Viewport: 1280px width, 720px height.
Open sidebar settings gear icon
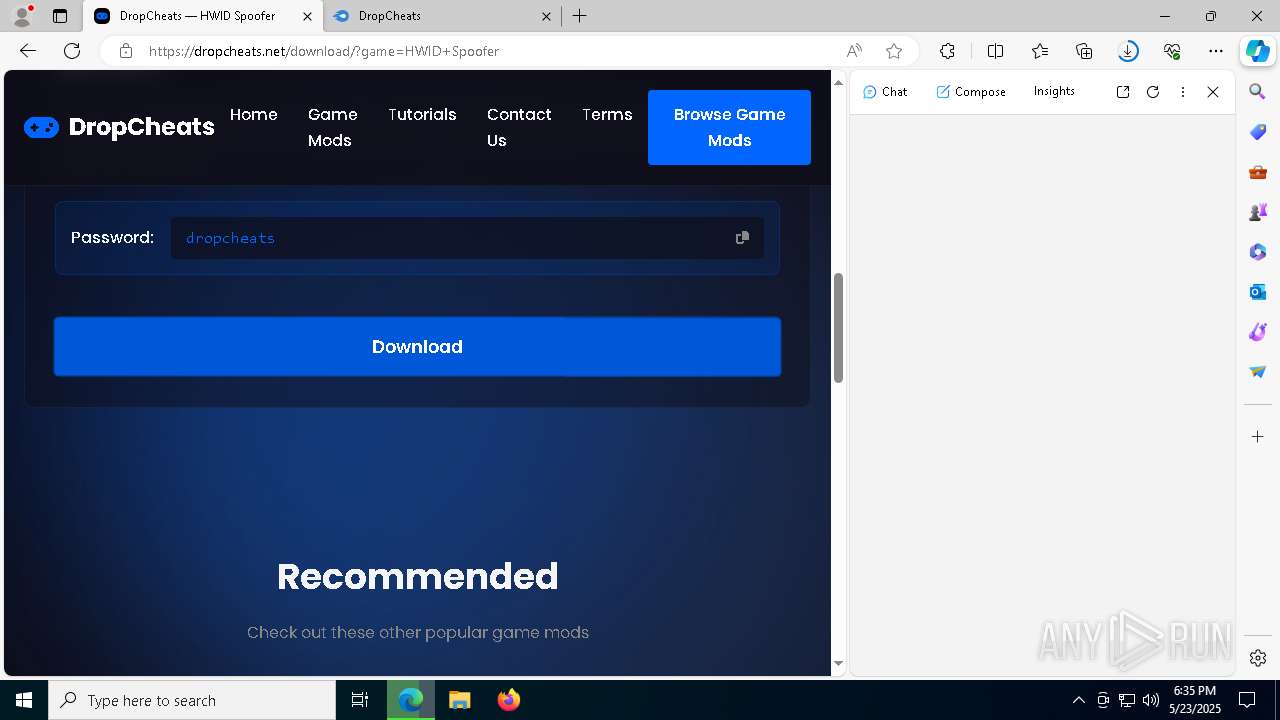pos(1258,658)
